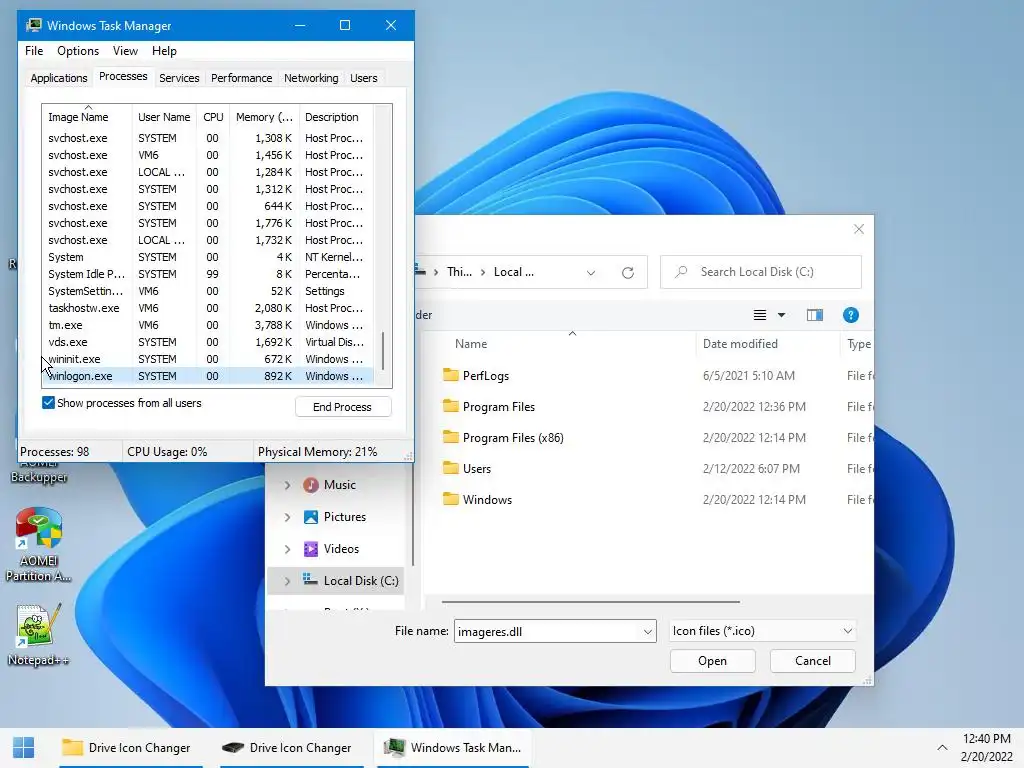The width and height of the screenshot is (1024, 768).
Task: Open the Icon files (*.ico) type dropdown
Action: pos(847,631)
